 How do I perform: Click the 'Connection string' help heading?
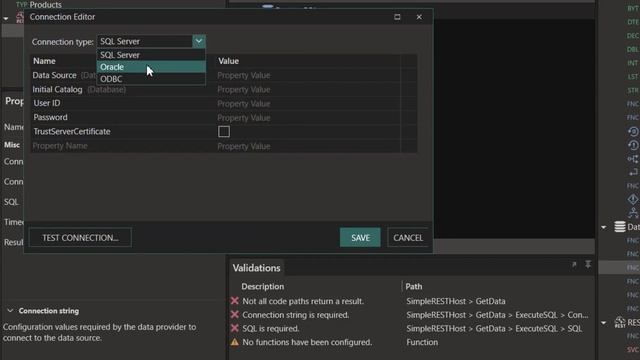click(x=49, y=311)
